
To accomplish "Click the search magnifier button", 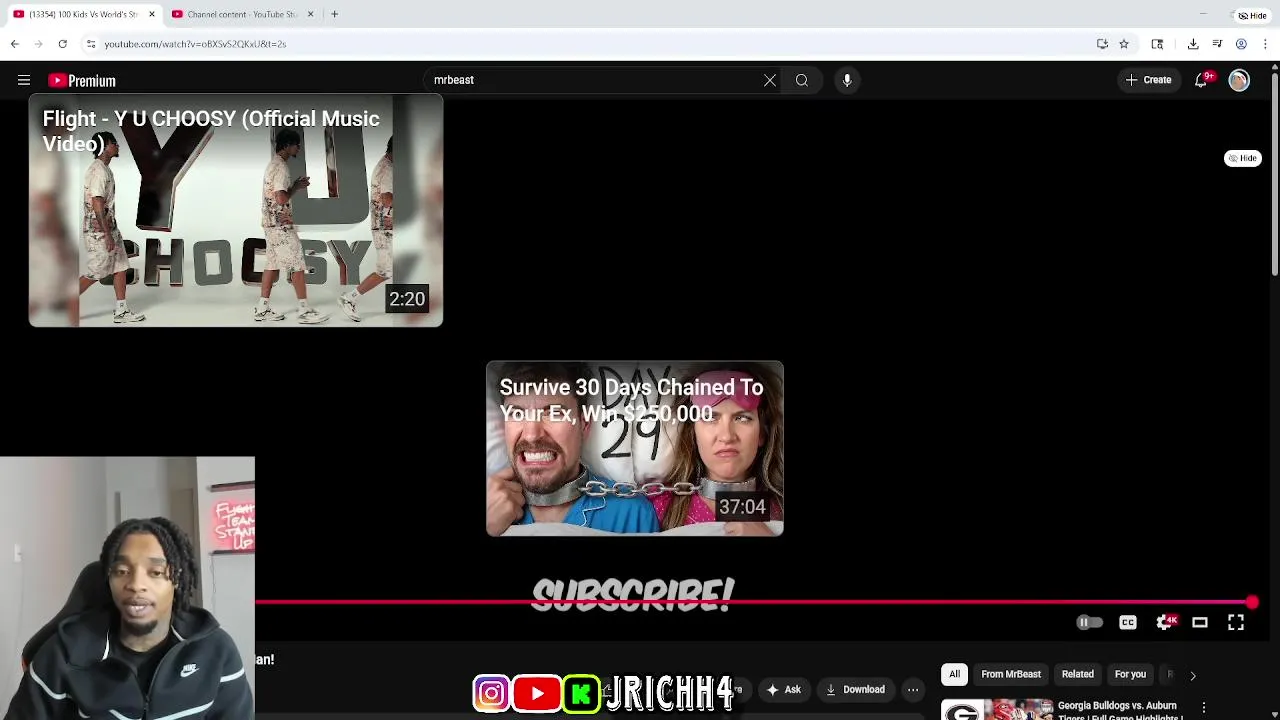I will click(802, 80).
